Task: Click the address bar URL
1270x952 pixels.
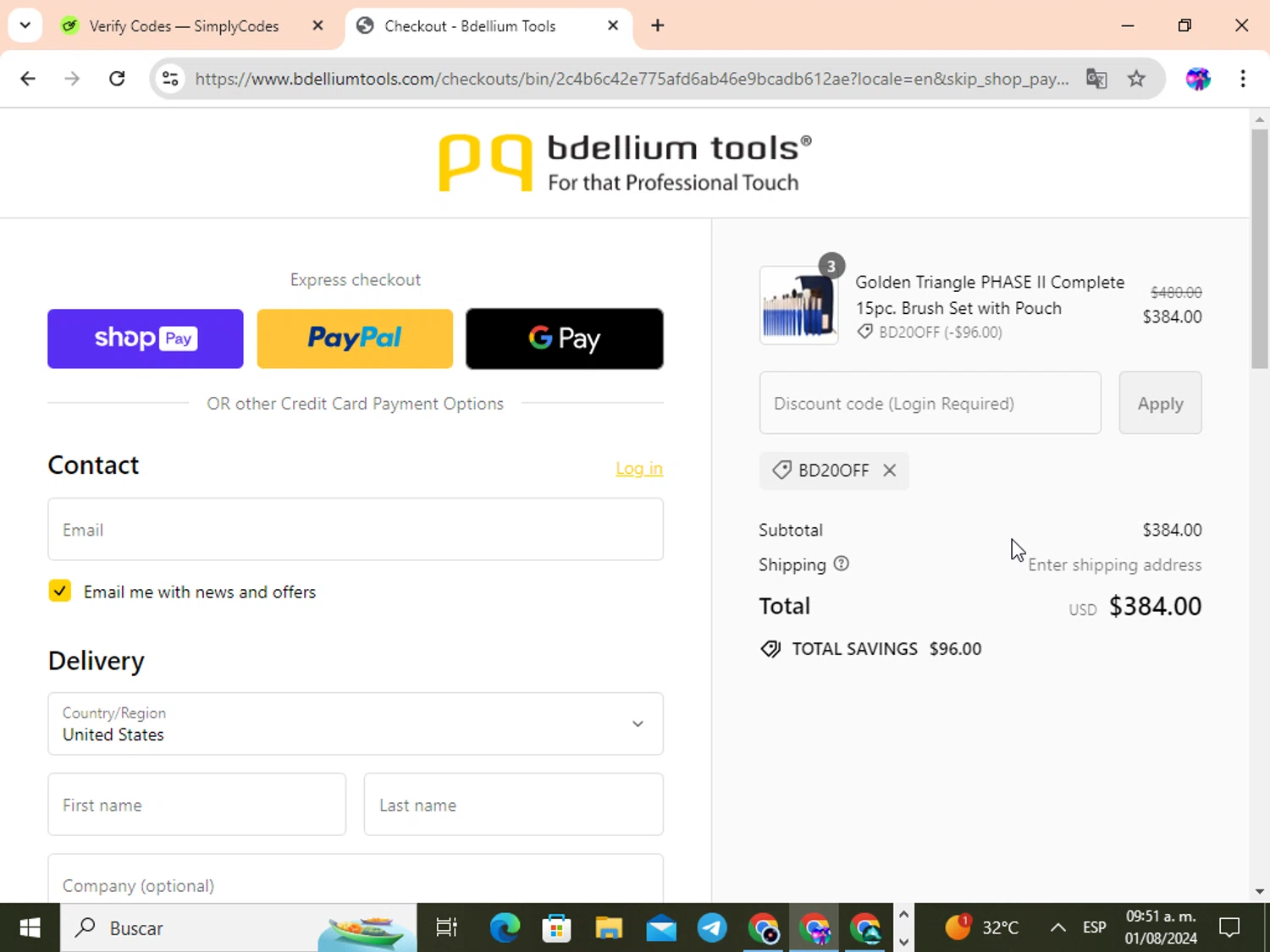Action: pos(632,79)
